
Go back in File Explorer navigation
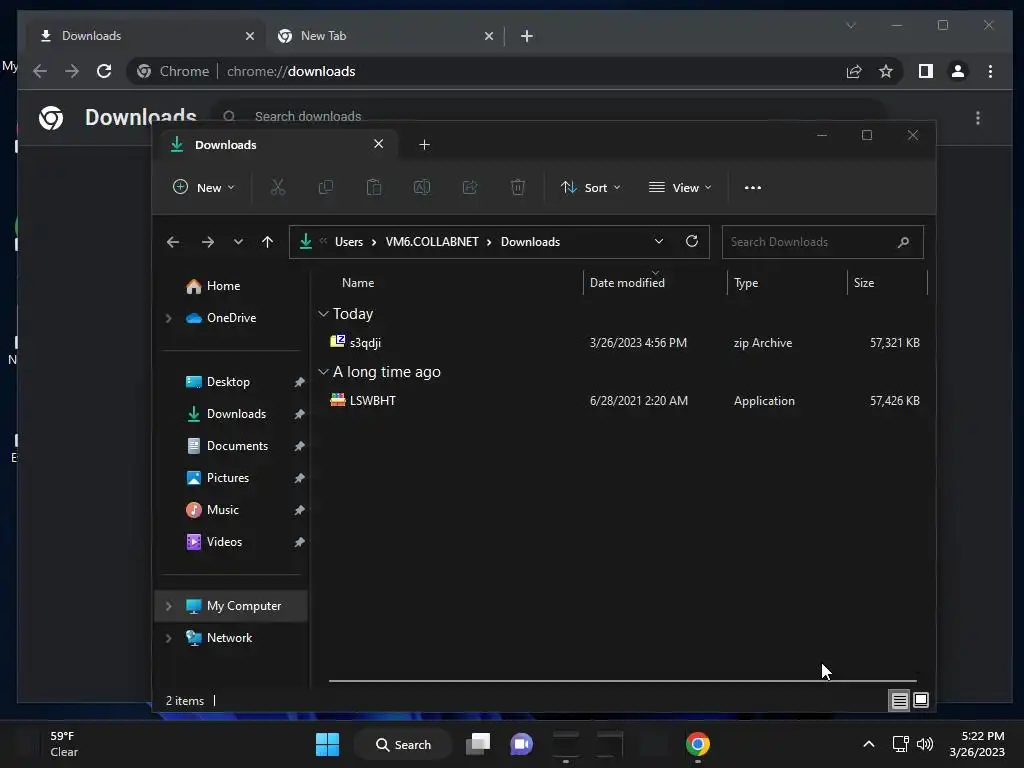(173, 242)
